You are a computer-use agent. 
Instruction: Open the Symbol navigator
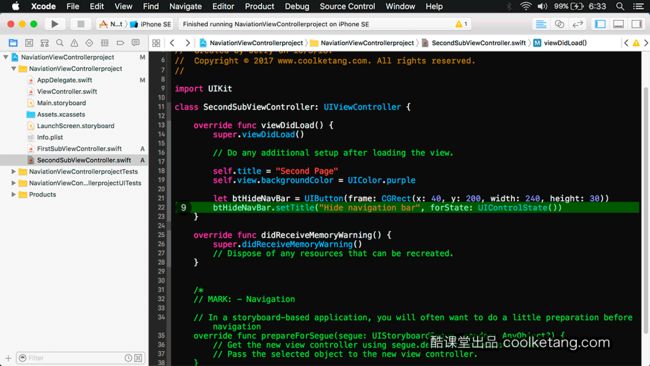point(44,43)
